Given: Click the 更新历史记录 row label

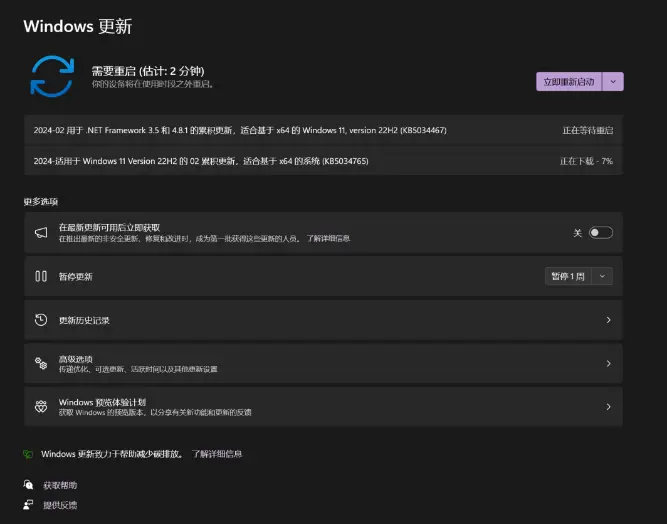Looking at the screenshot, I should coord(84,320).
